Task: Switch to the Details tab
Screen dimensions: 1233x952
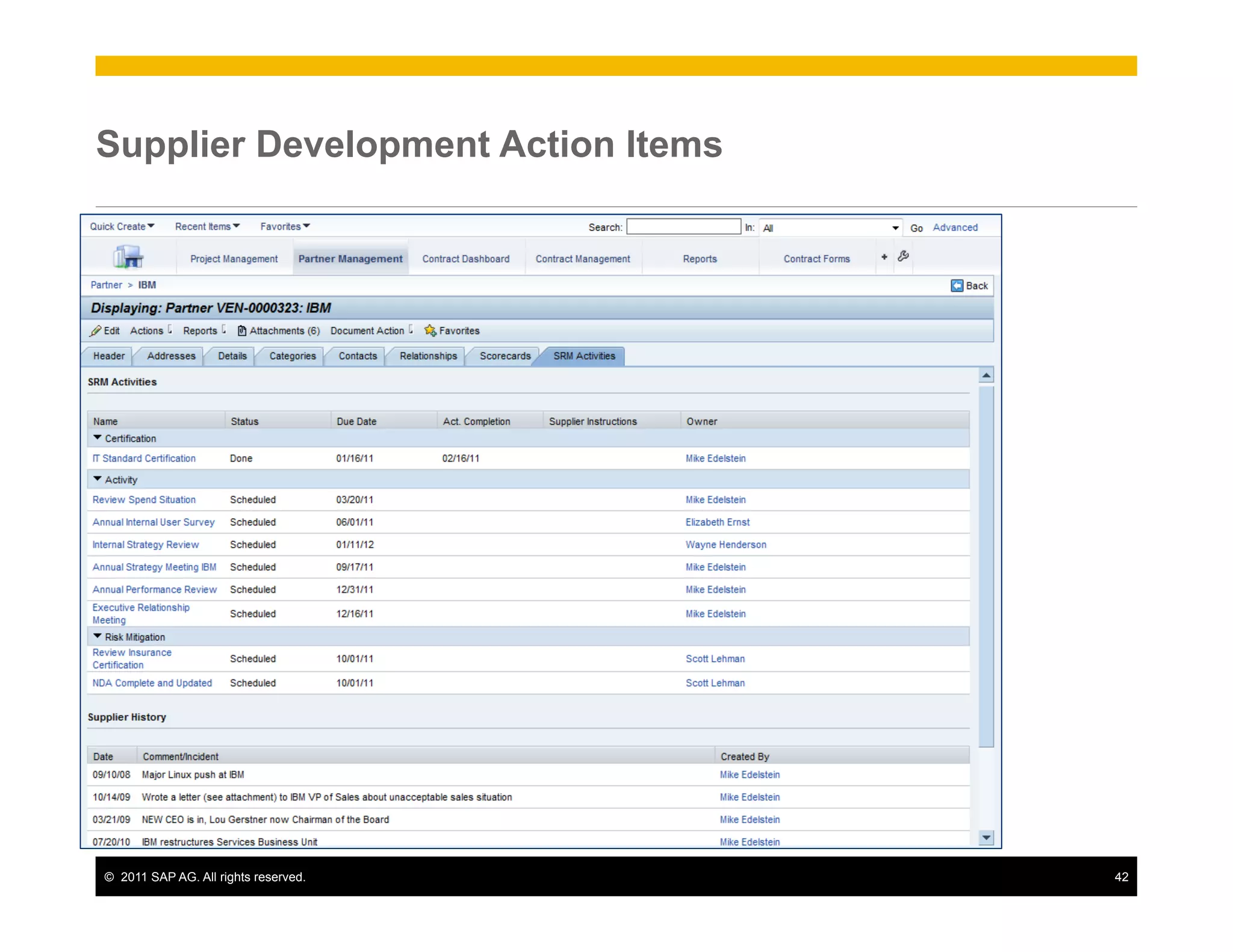Action: (x=232, y=356)
